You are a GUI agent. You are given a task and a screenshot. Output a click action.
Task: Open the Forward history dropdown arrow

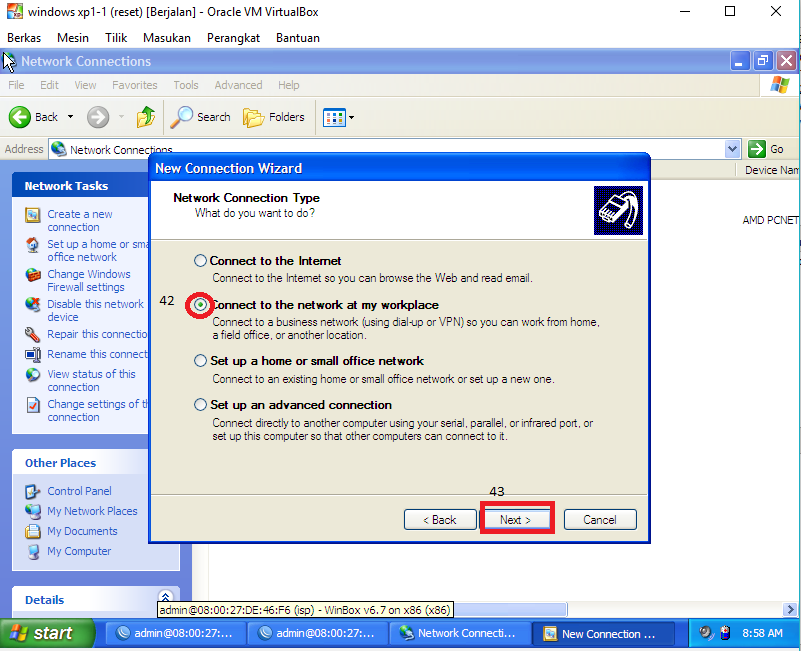[122, 117]
